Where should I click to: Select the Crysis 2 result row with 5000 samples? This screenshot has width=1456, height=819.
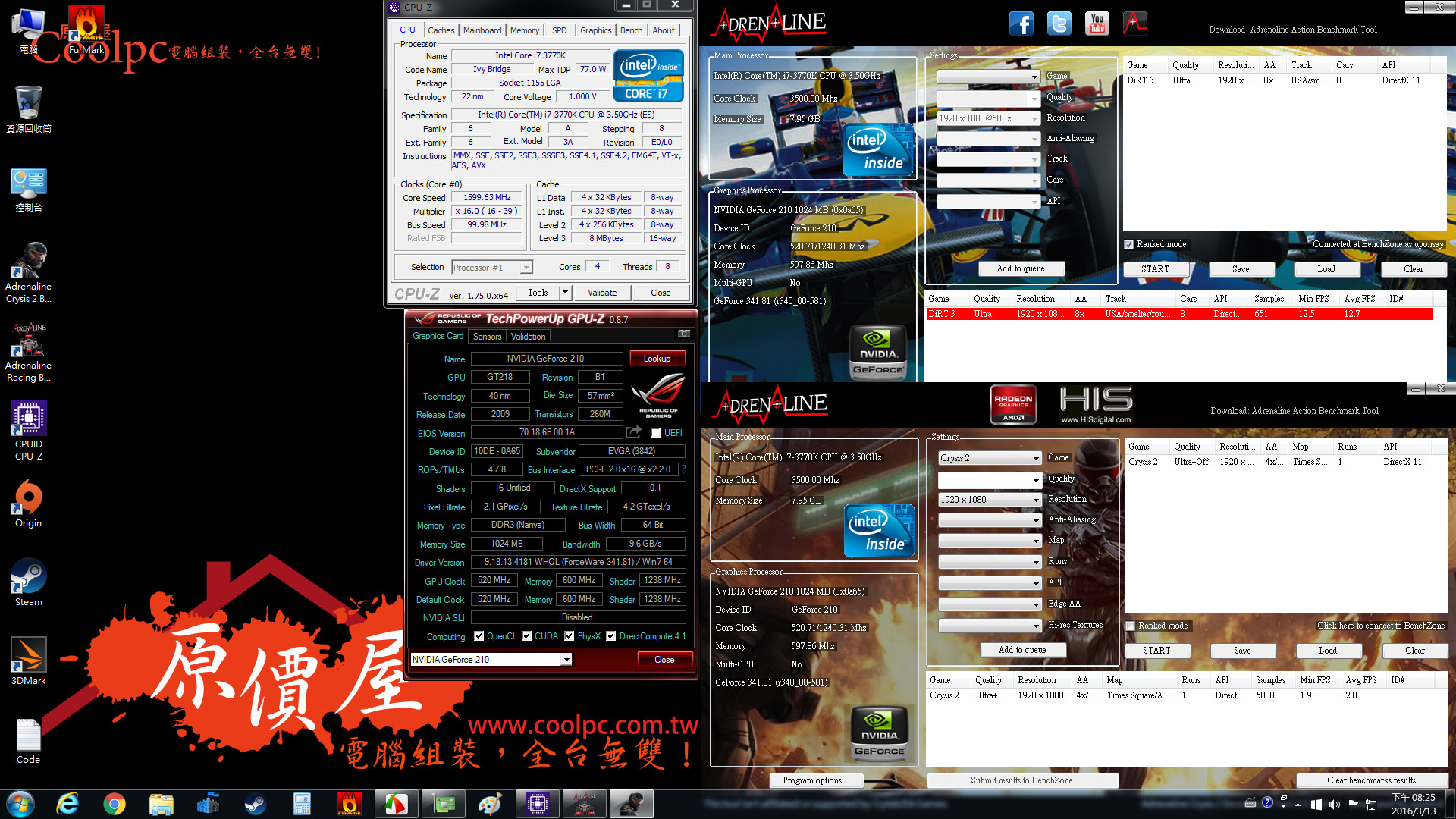tap(1179, 695)
